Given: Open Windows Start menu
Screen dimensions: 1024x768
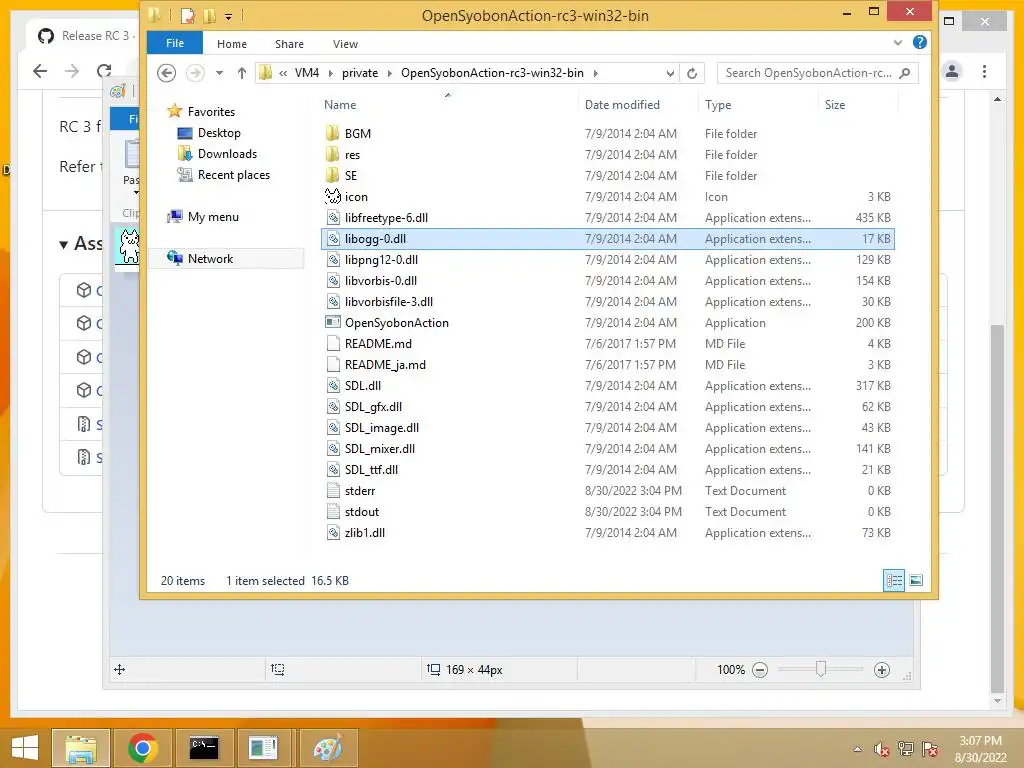Looking at the screenshot, I should 25,748.
